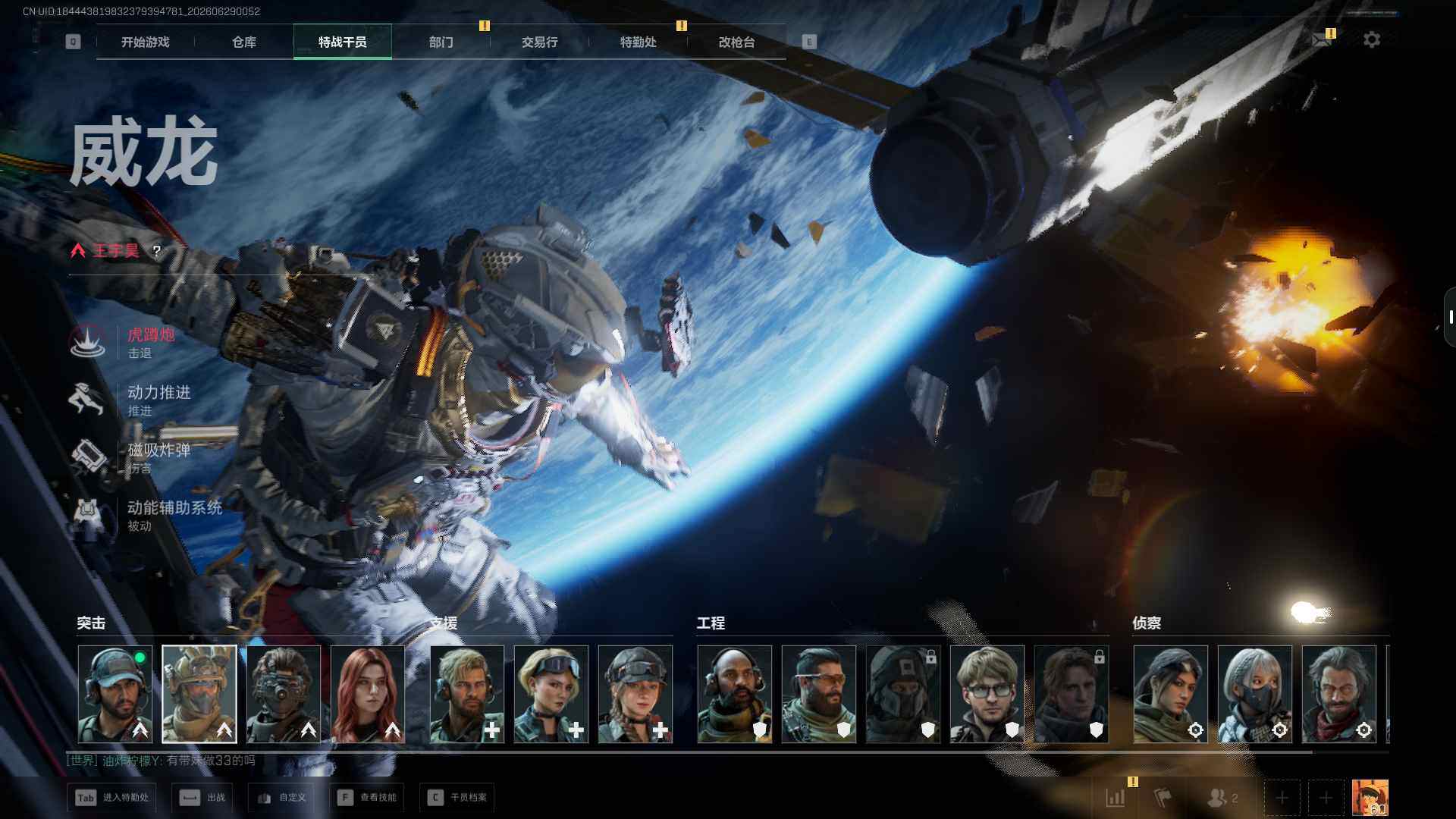Click the 王宇昊 operator real name

point(116,251)
